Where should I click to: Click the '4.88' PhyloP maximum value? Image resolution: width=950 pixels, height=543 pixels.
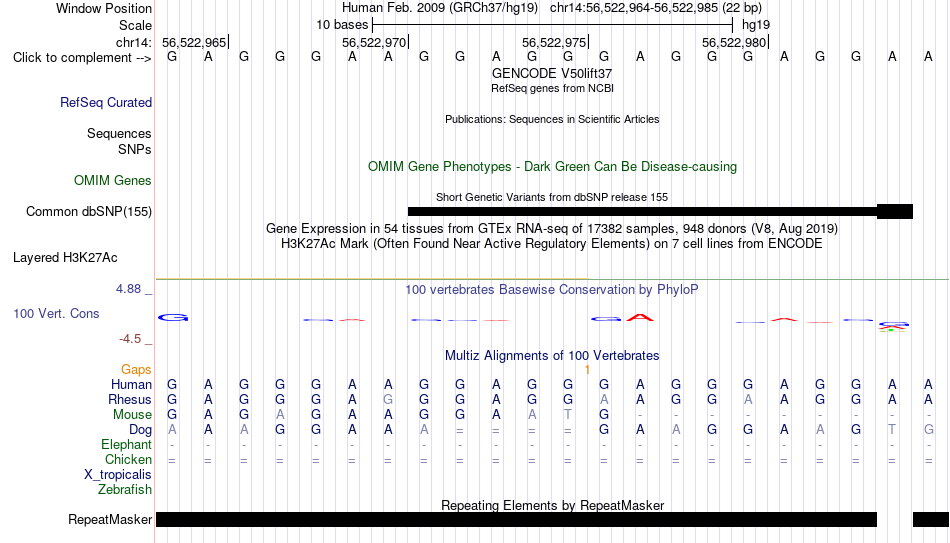coord(128,289)
